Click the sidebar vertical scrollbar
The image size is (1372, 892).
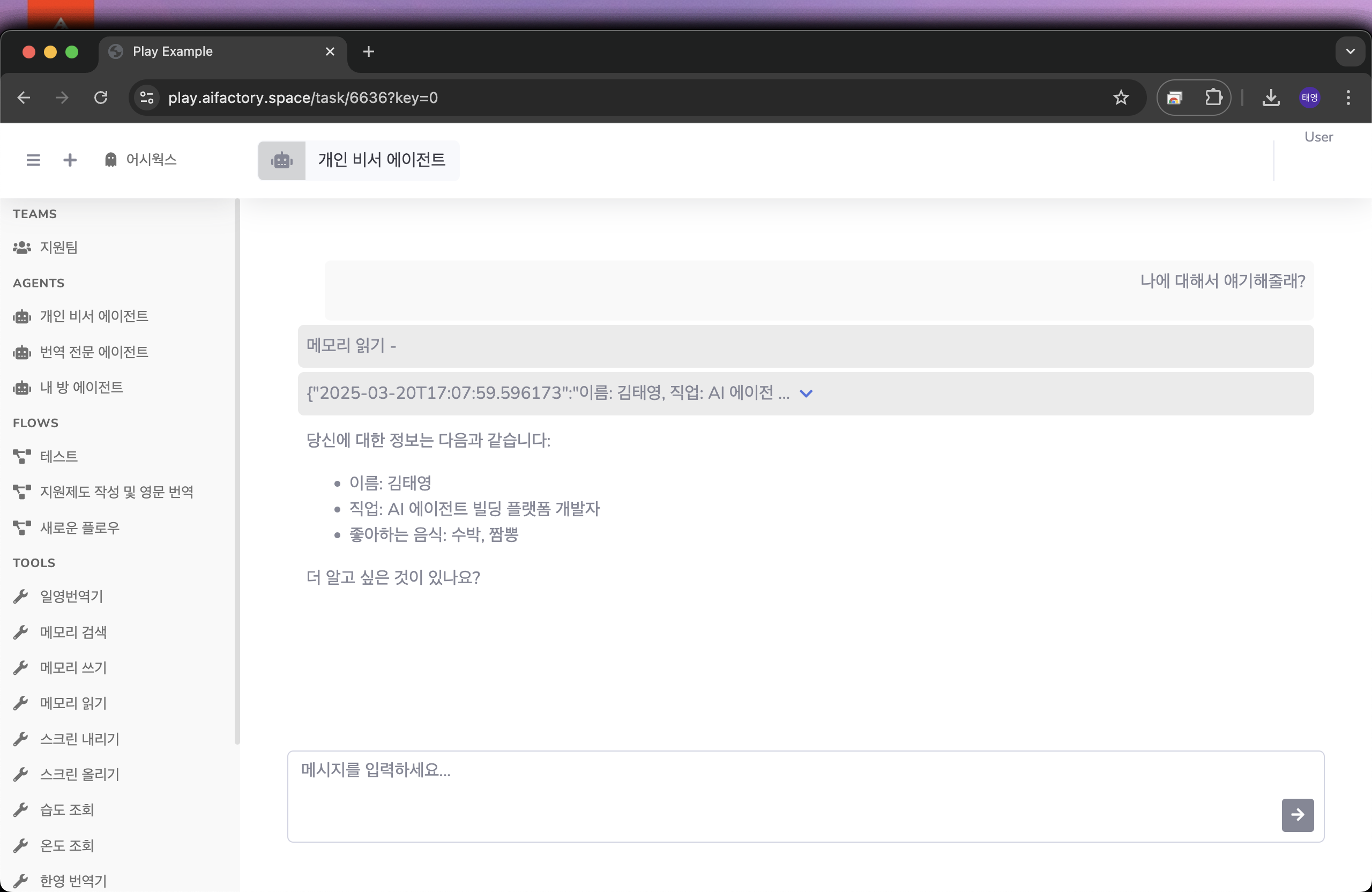coord(237,472)
